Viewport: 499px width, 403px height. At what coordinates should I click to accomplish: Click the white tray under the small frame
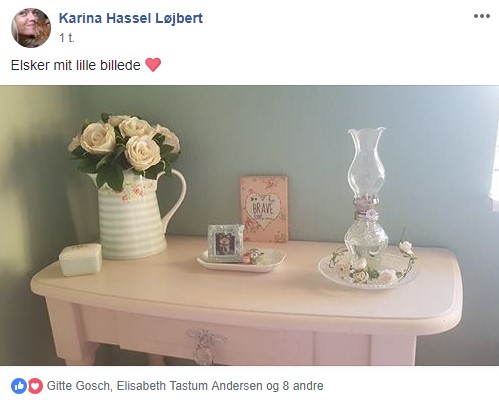(x=242, y=261)
